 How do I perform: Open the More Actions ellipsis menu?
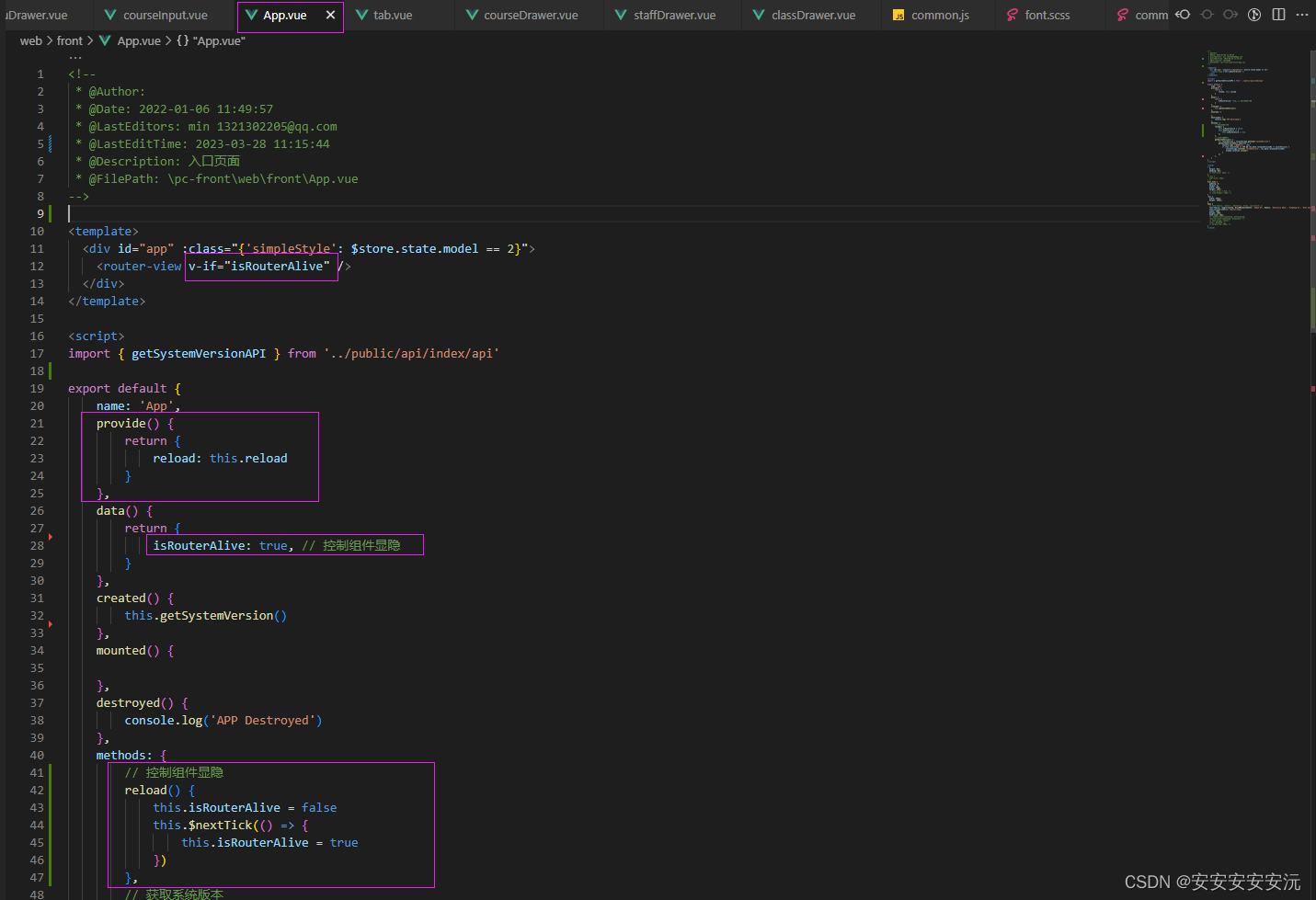click(1301, 15)
